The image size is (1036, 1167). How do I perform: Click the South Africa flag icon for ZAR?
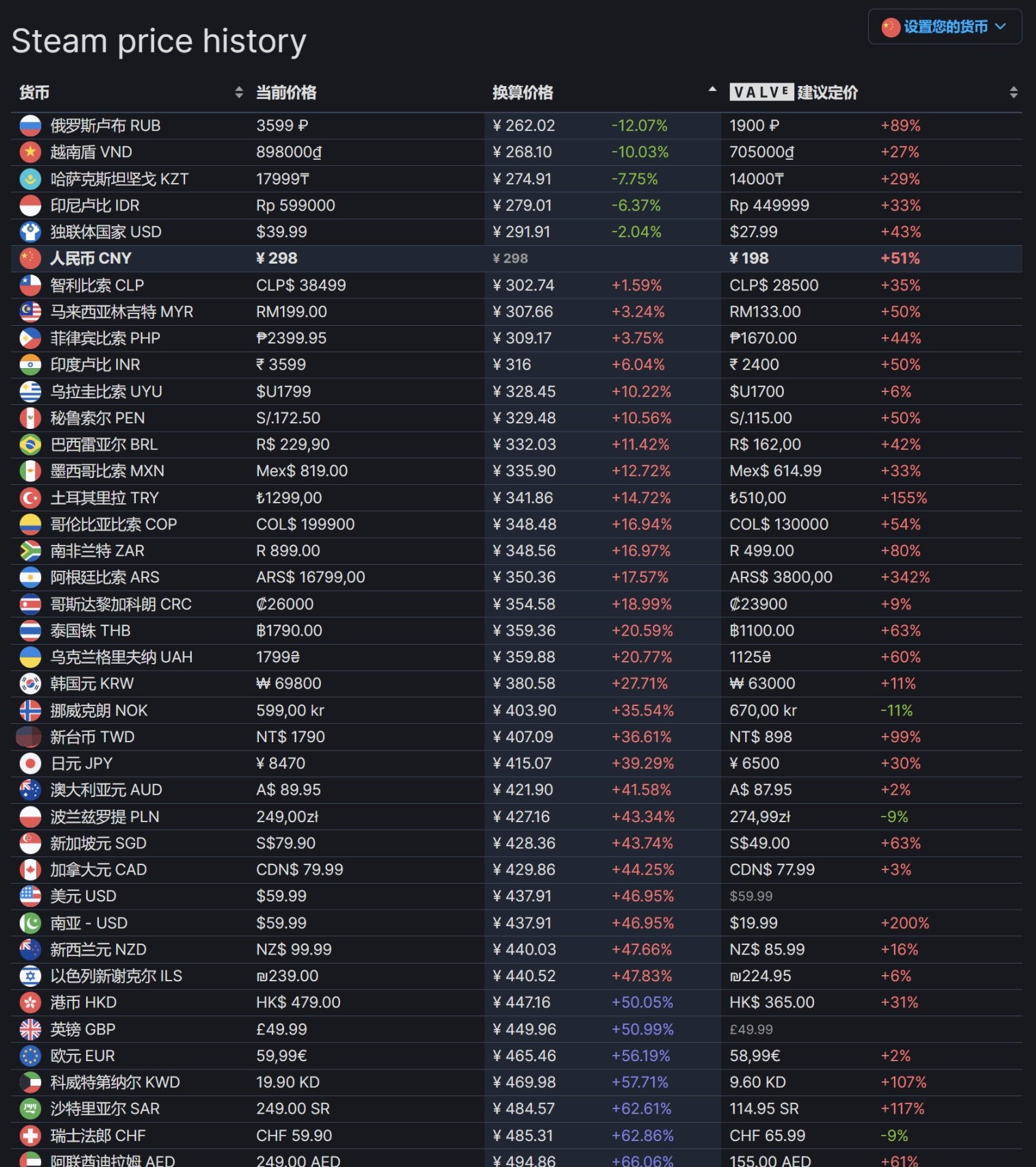[x=30, y=551]
